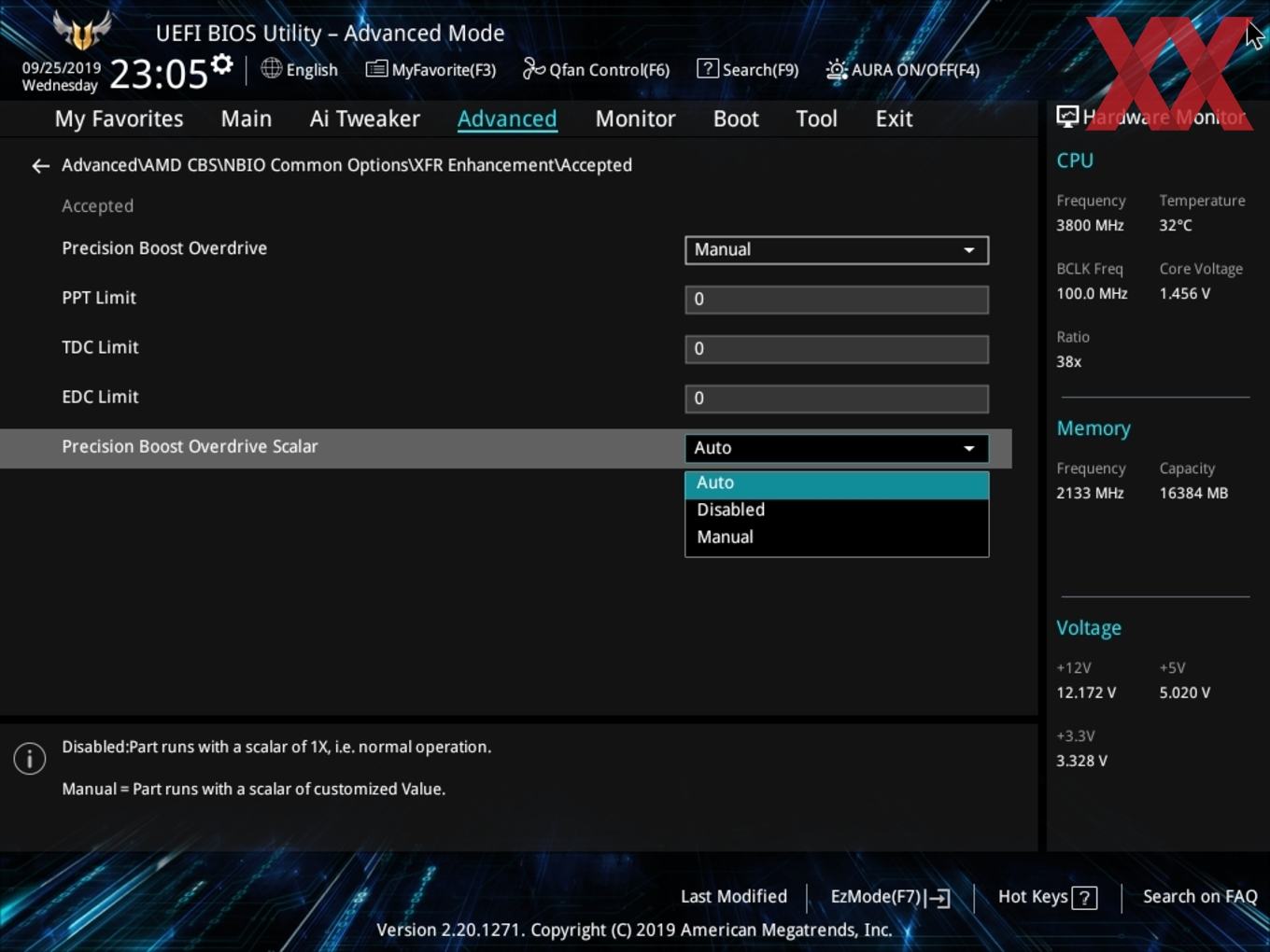Click the back arrow next to breadcrumb path

pyautogui.click(x=40, y=166)
